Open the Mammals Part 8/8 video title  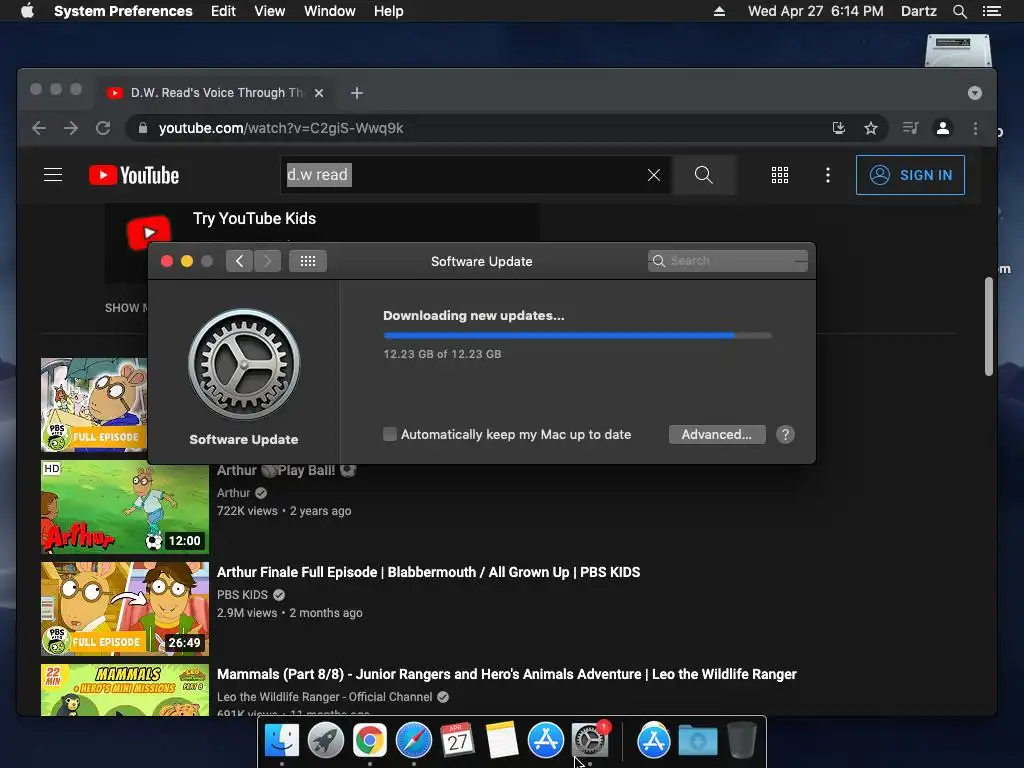pos(507,674)
